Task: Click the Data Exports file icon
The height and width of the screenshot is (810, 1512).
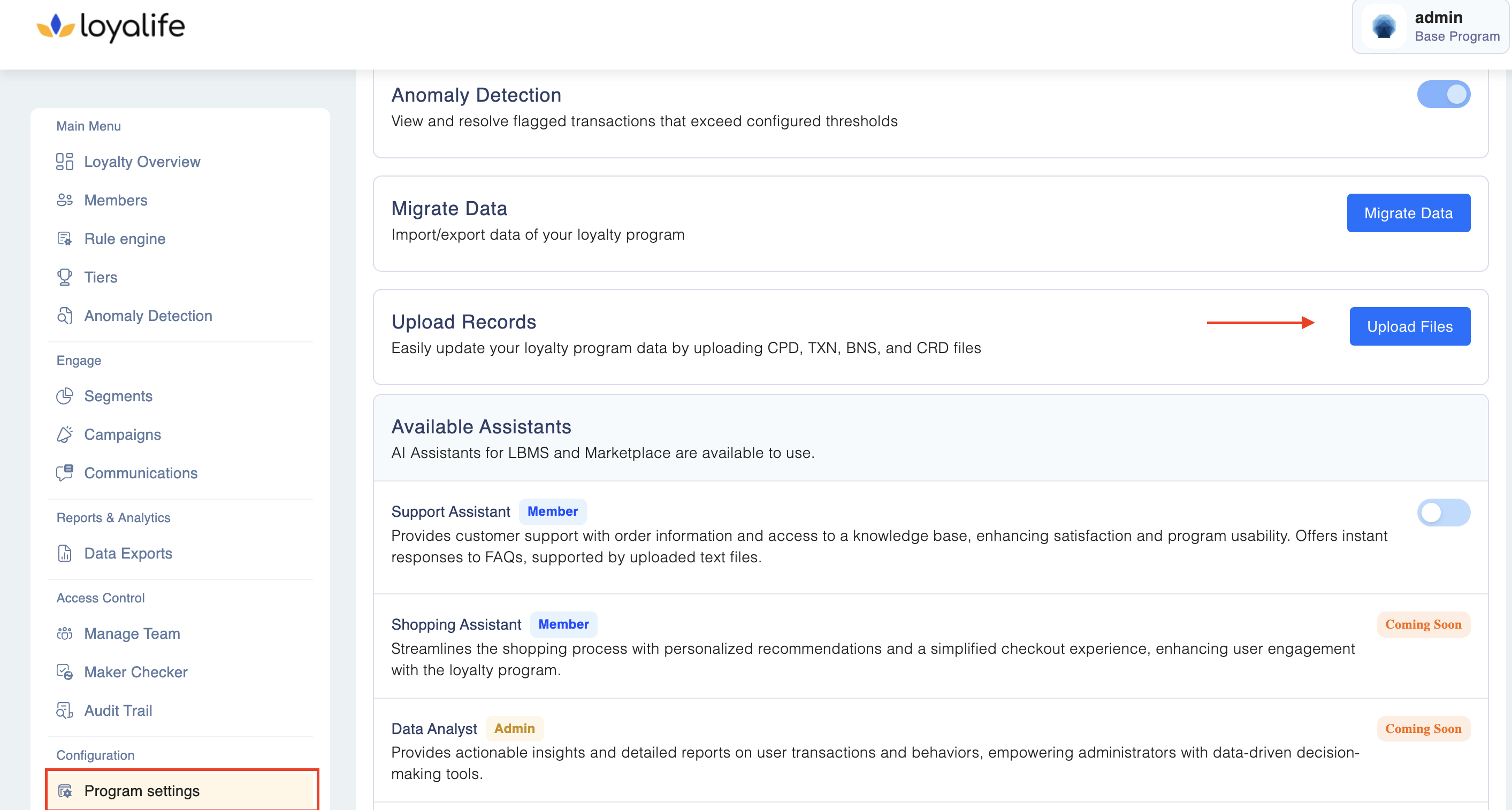Action: point(65,554)
